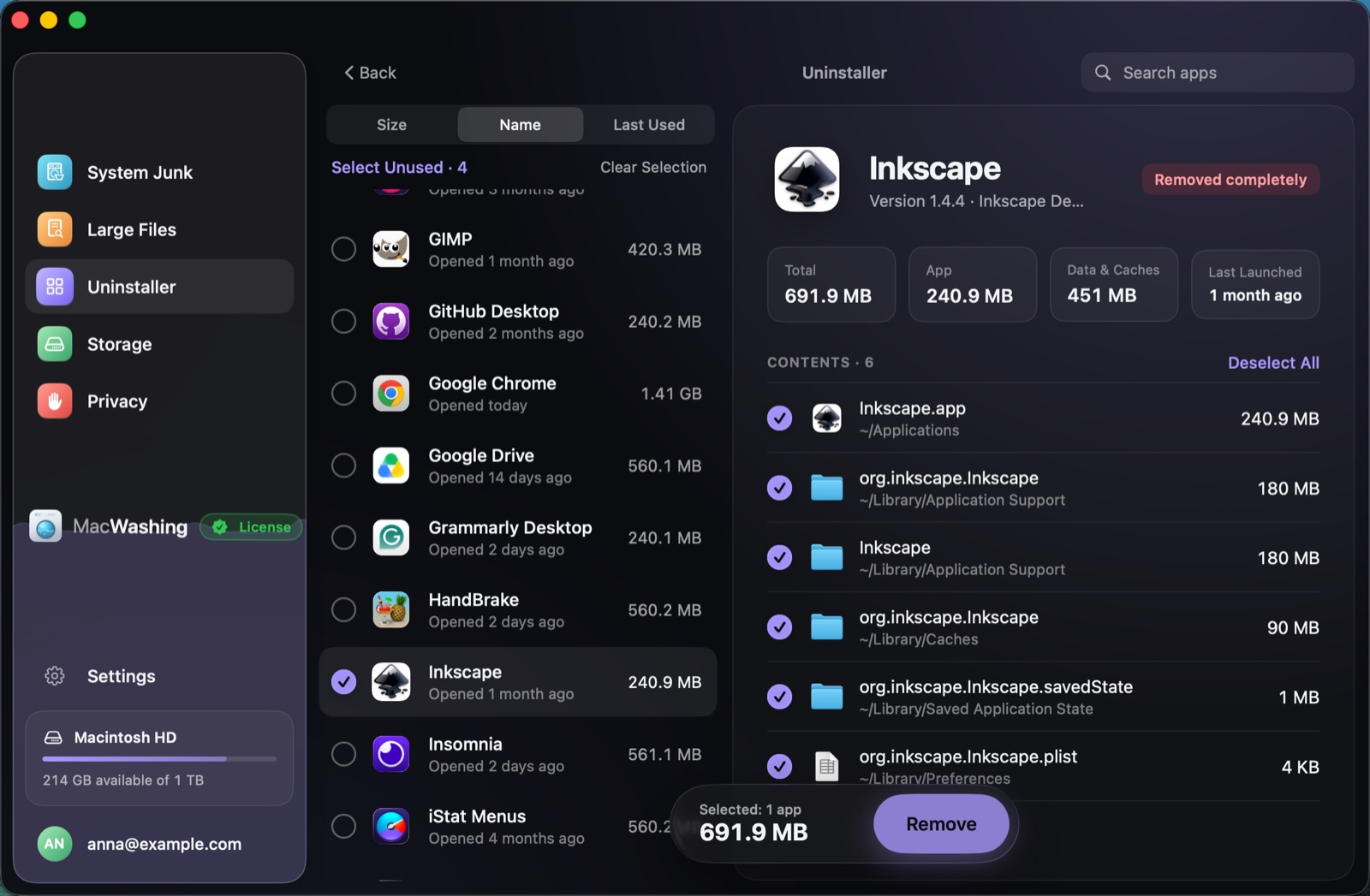Viewport: 1370px width, 896px height.
Task: Click Clear Selection
Action: [653, 167]
